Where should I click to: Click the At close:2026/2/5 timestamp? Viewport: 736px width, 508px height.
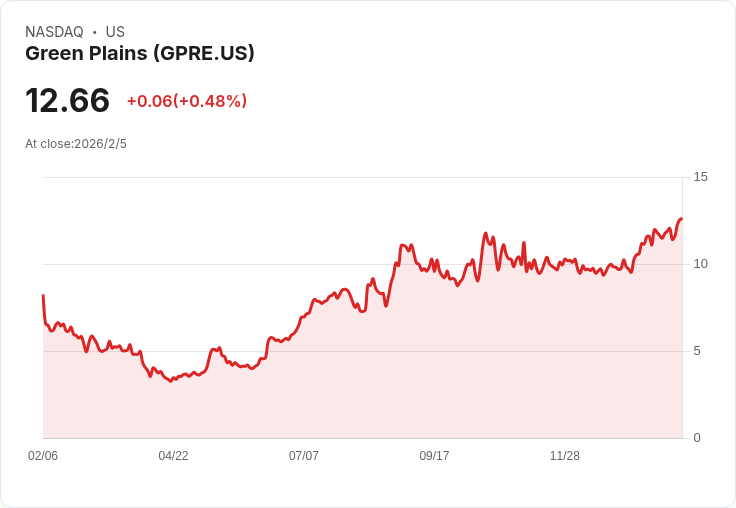(76, 144)
